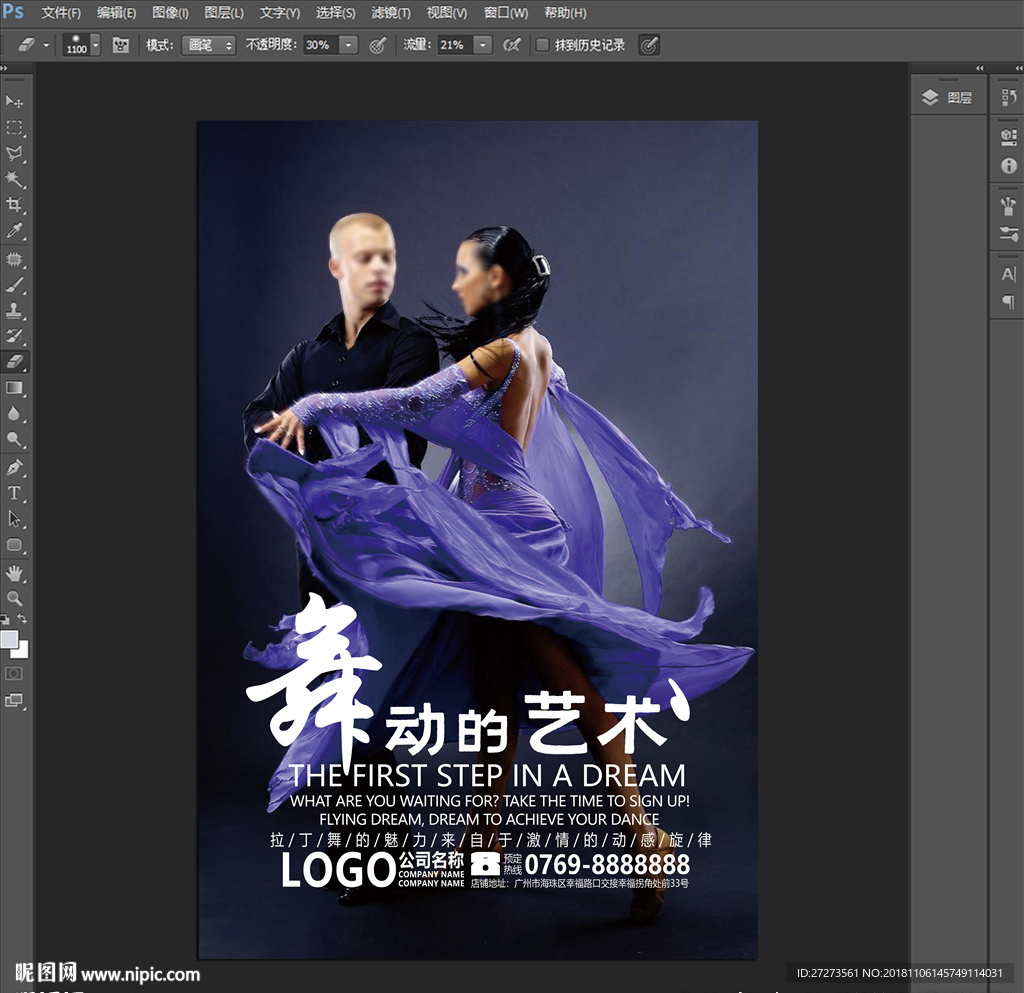Select the Zoom tool
The height and width of the screenshot is (993, 1024).
pos(14,599)
